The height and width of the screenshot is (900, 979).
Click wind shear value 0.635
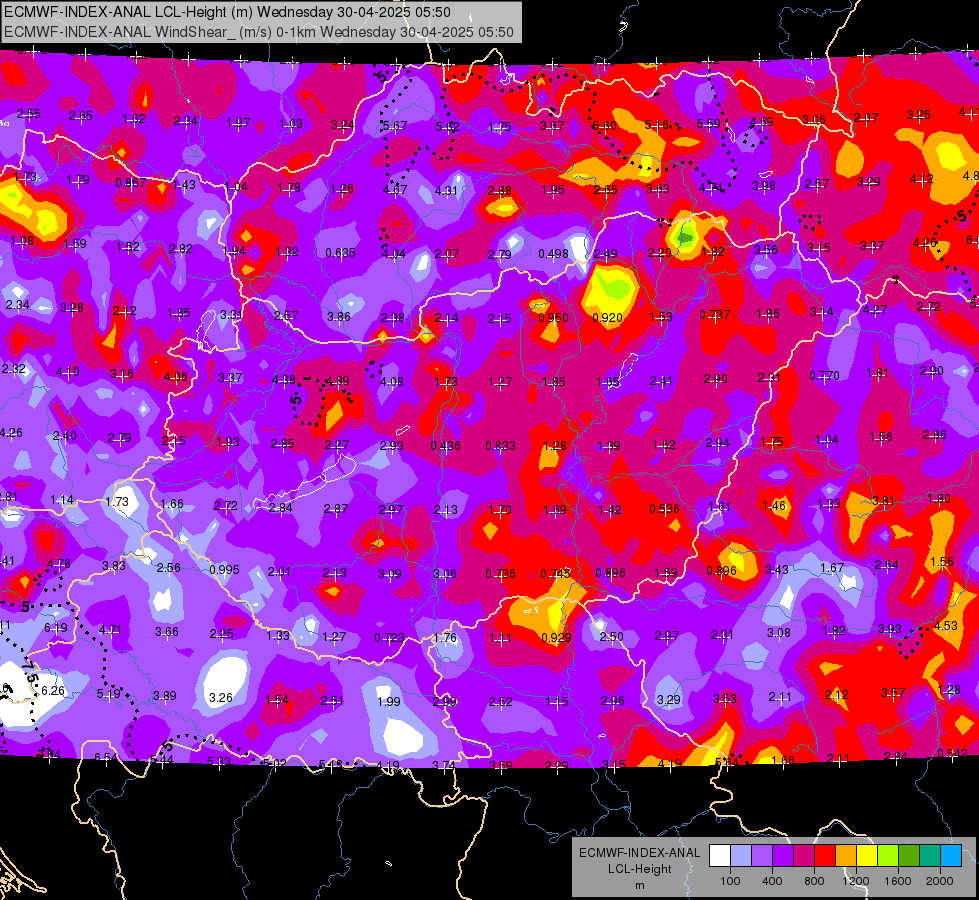coord(340,253)
